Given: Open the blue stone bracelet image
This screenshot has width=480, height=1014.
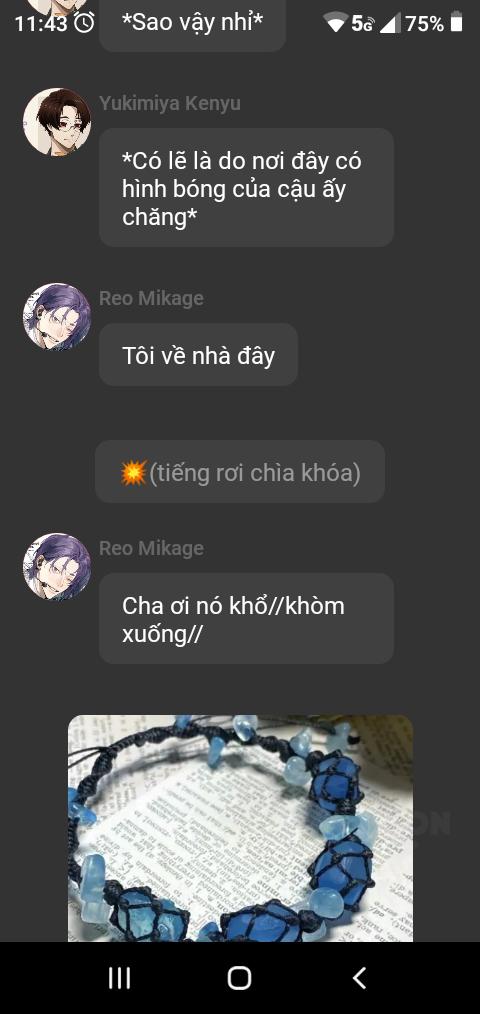Looking at the screenshot, I should pyautogui.click(x=240, y=828).
